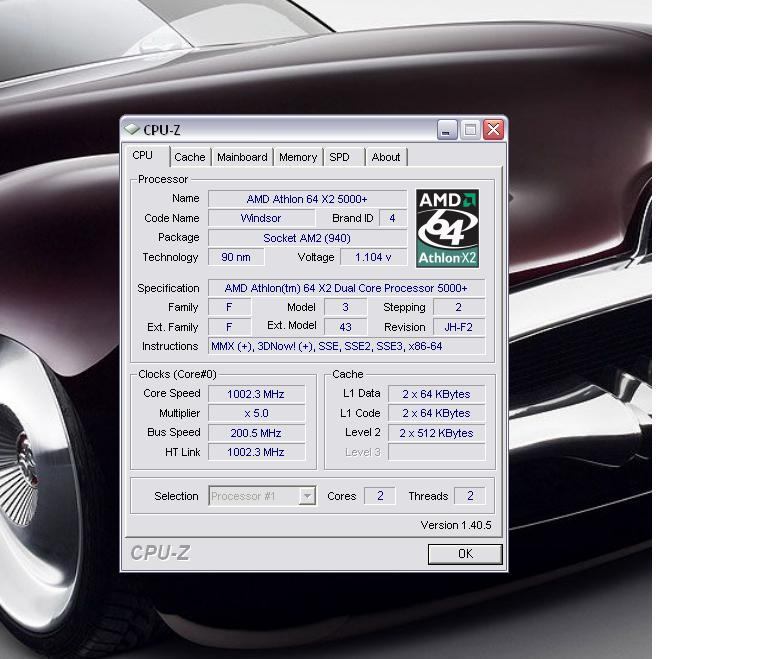Image resolution: width=760 pixels, height=659 pixels.
Task: Click the Name field AMD Athlon 64 X2 5000+
Action: pyautogui.click(x=307, y=199)
